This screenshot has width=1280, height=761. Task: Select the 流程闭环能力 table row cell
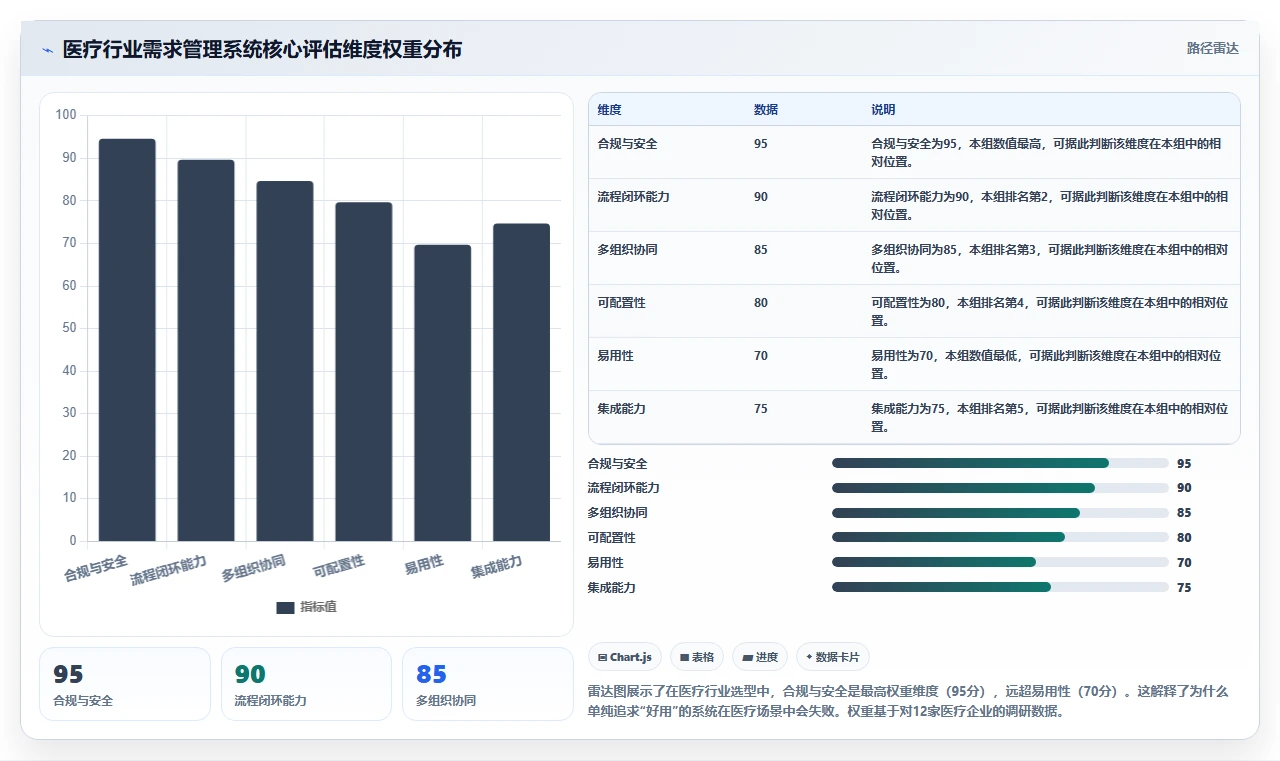coord(633,197)
